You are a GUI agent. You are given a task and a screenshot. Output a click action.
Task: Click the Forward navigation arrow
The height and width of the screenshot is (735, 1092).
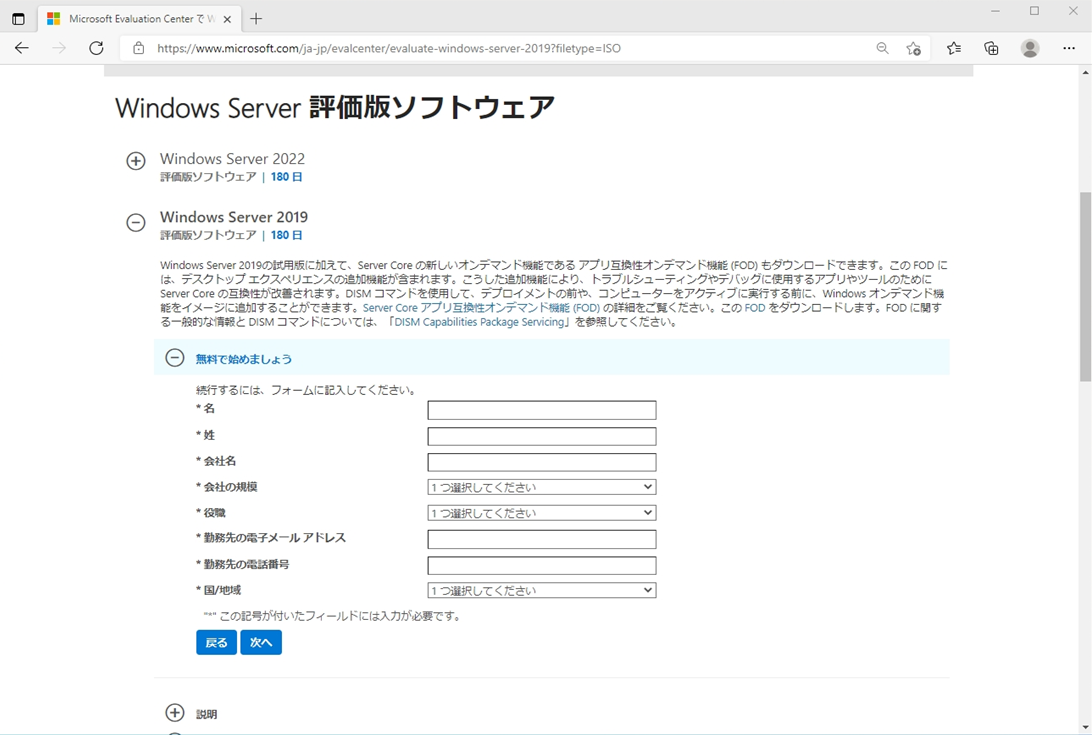click(60, 48)
